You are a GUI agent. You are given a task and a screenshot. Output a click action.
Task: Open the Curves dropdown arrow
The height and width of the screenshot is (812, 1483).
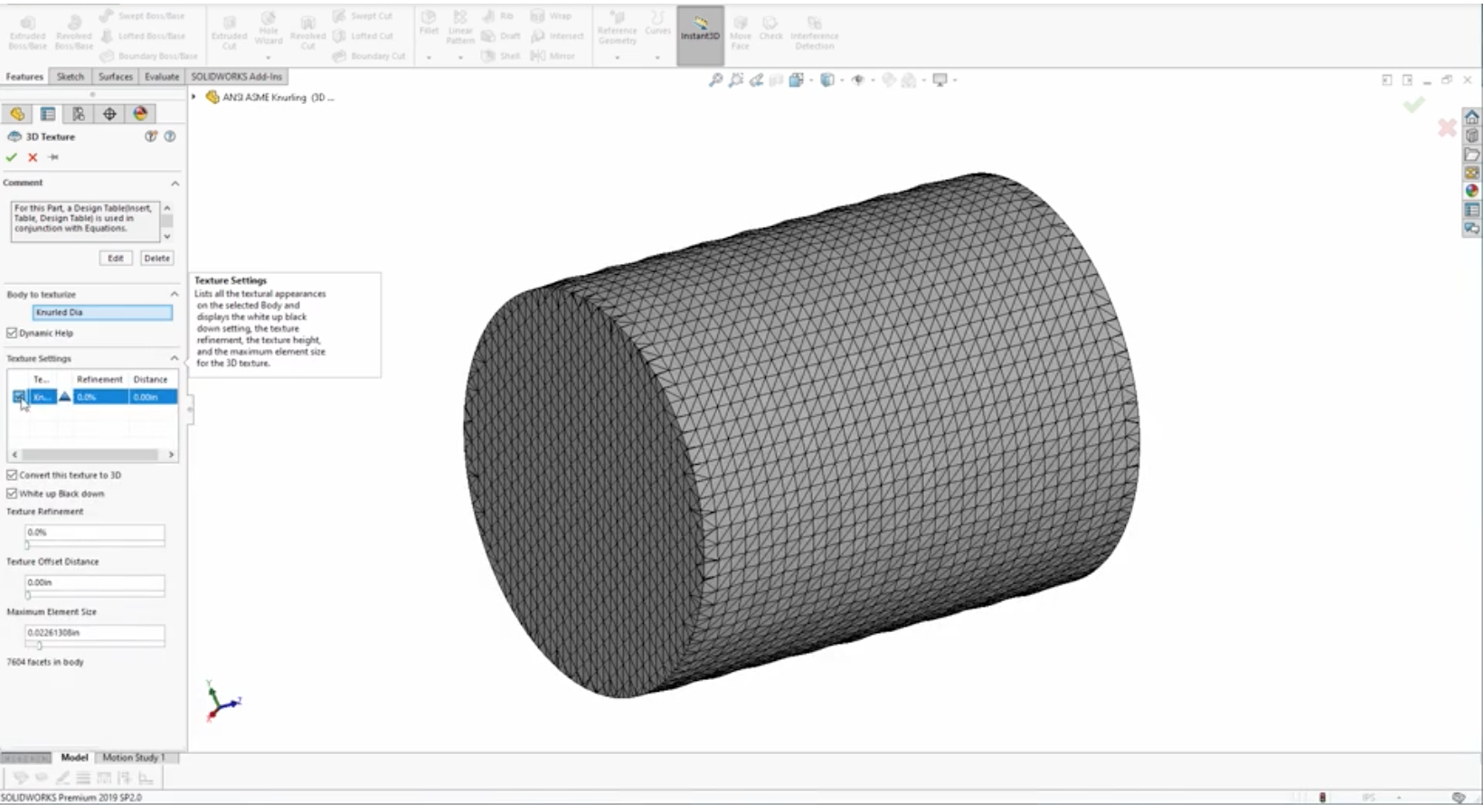click(657, 57)
